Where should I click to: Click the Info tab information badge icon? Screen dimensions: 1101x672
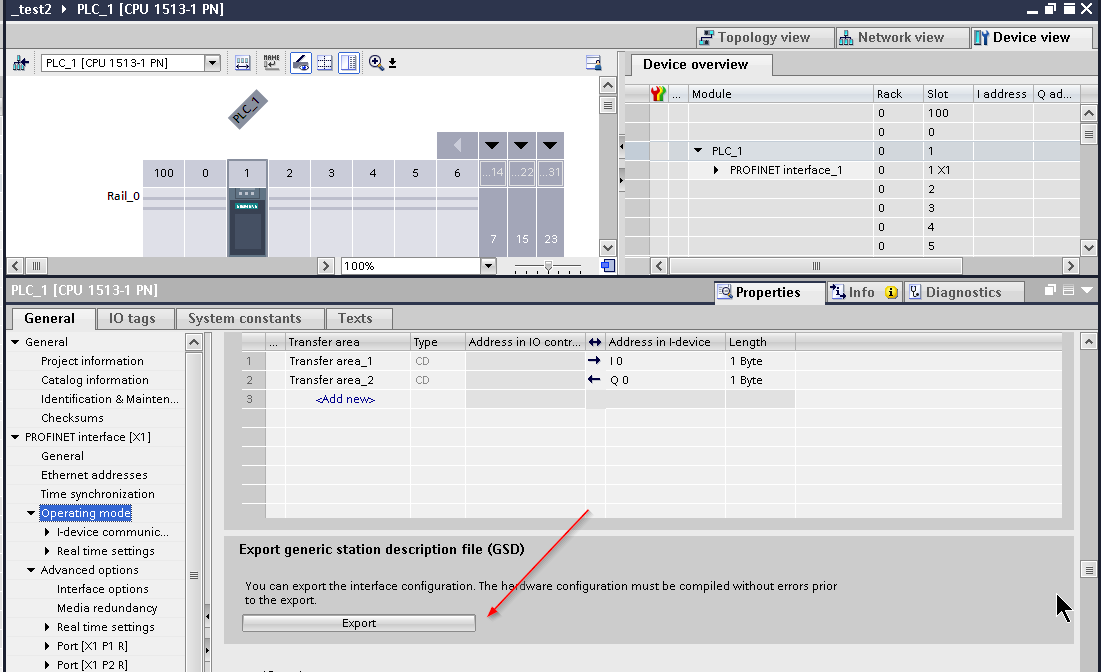(x=892, y=292)
